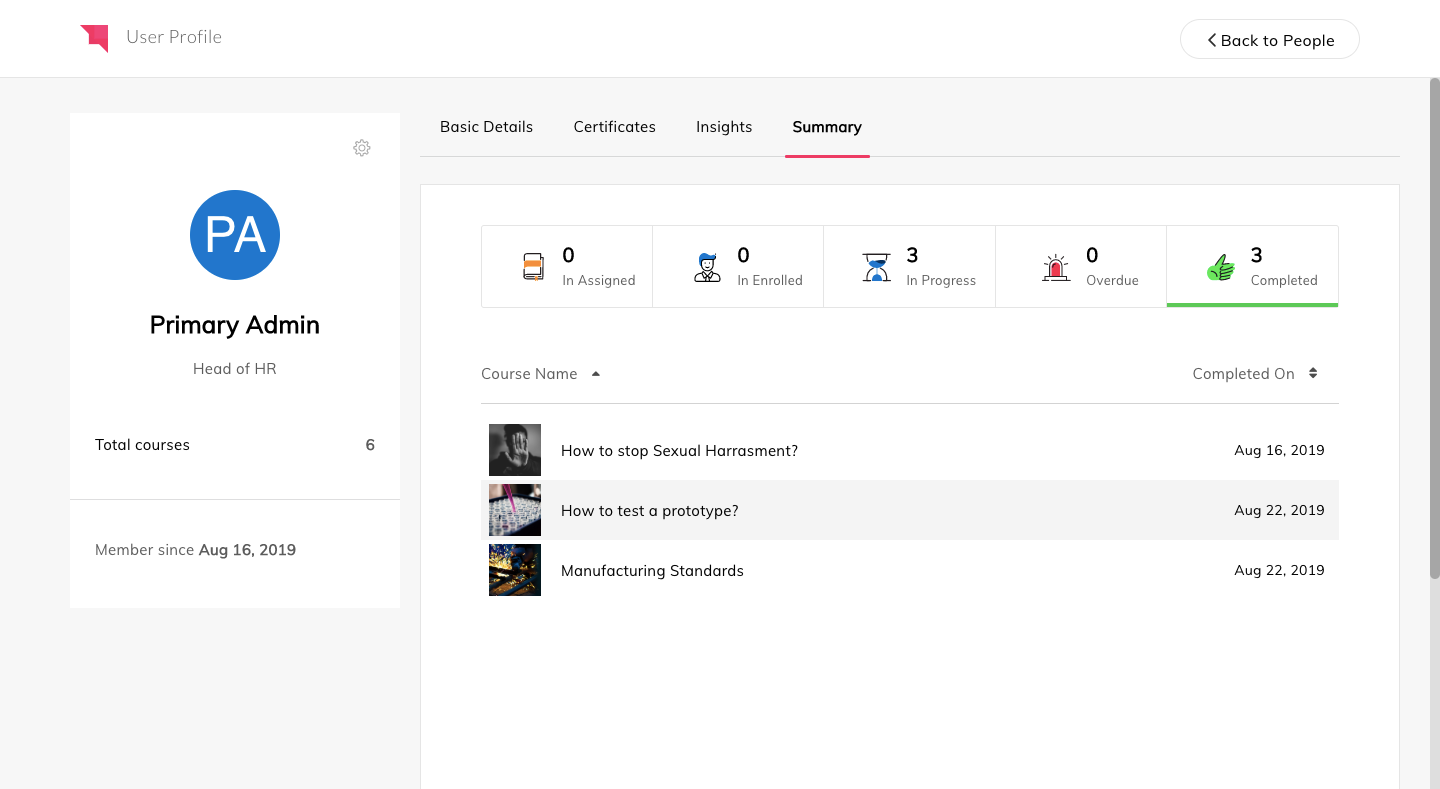Select the Insights tab
This screenshot has height=789, width=1440.
point(724,127)
